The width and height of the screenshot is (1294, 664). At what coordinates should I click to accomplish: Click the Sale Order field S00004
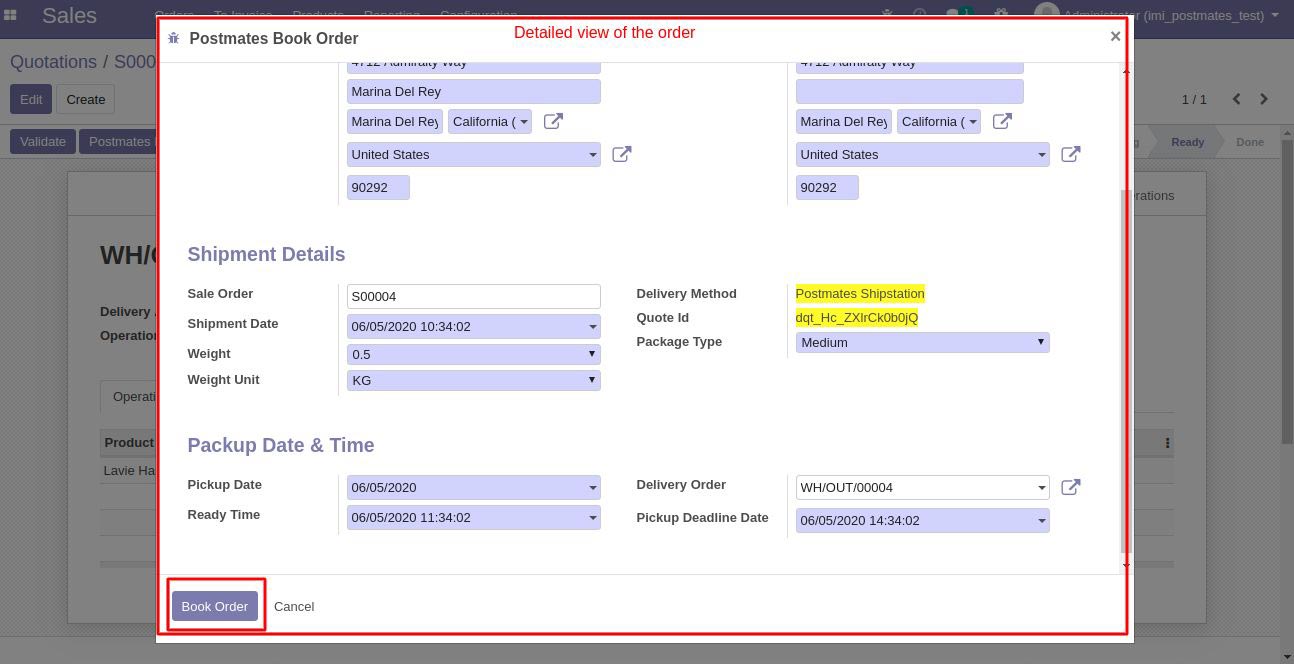click(x=474, y=296)
